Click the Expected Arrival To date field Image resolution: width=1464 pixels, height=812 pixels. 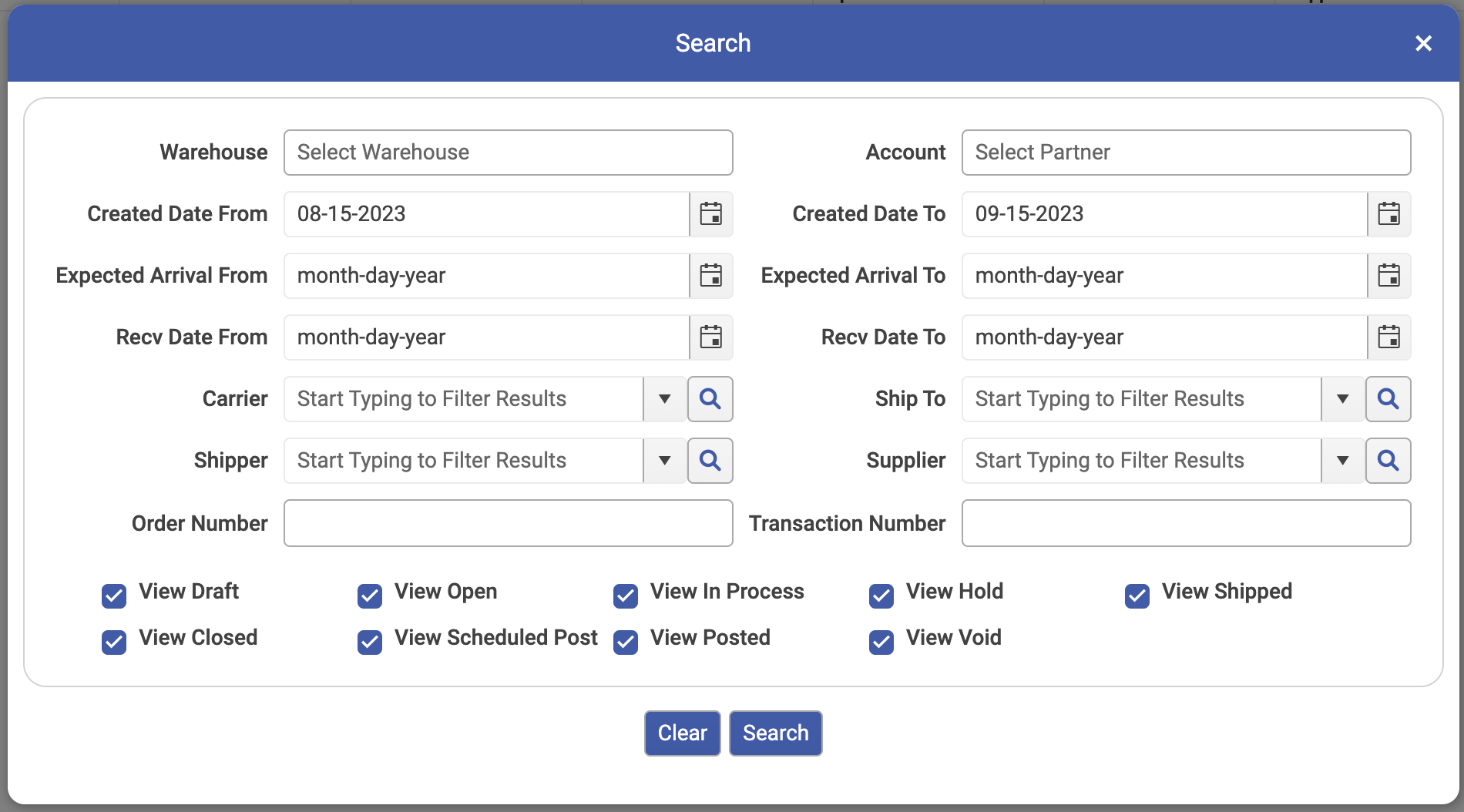[1165, 276]
